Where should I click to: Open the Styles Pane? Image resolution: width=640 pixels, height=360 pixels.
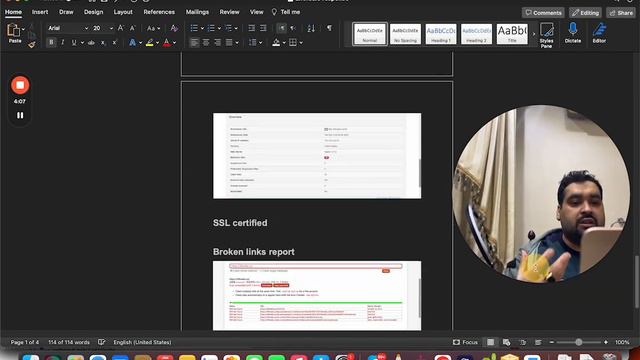coord(547,35)
